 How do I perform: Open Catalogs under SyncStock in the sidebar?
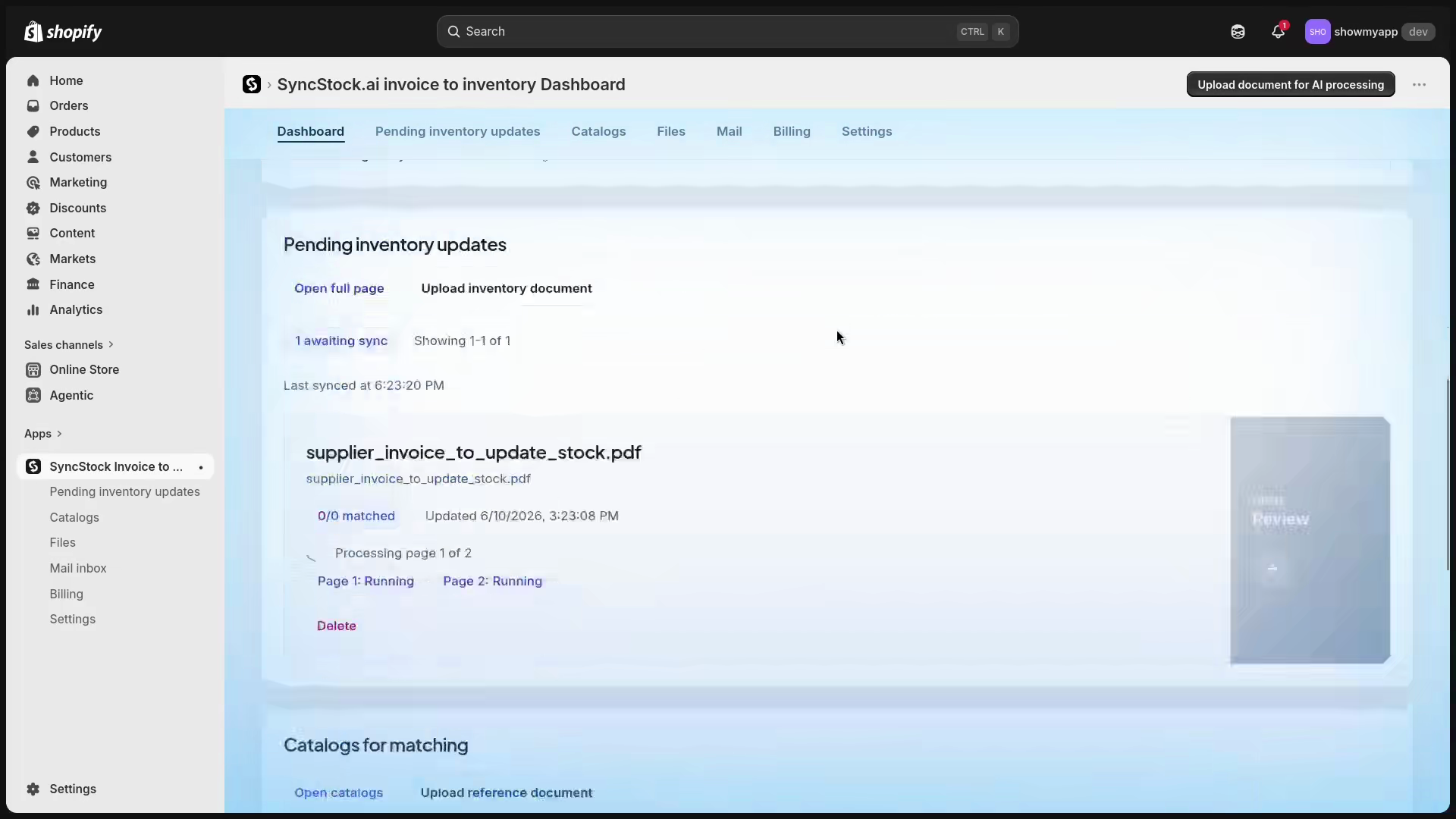point(74,517)
